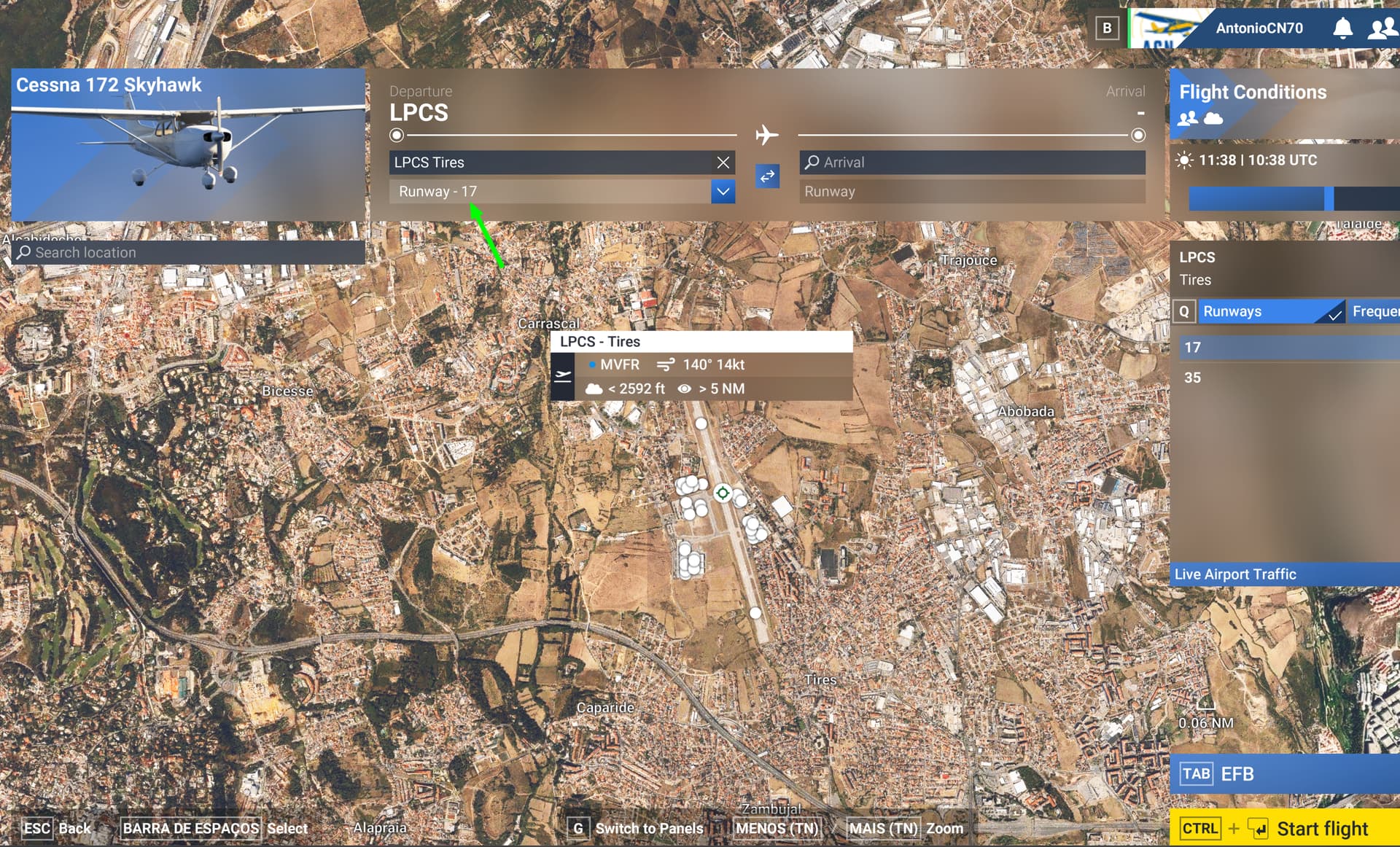1400x847 pixels.
Task: Expand the Runway - 17 dropdown
Action: [723, 192]
